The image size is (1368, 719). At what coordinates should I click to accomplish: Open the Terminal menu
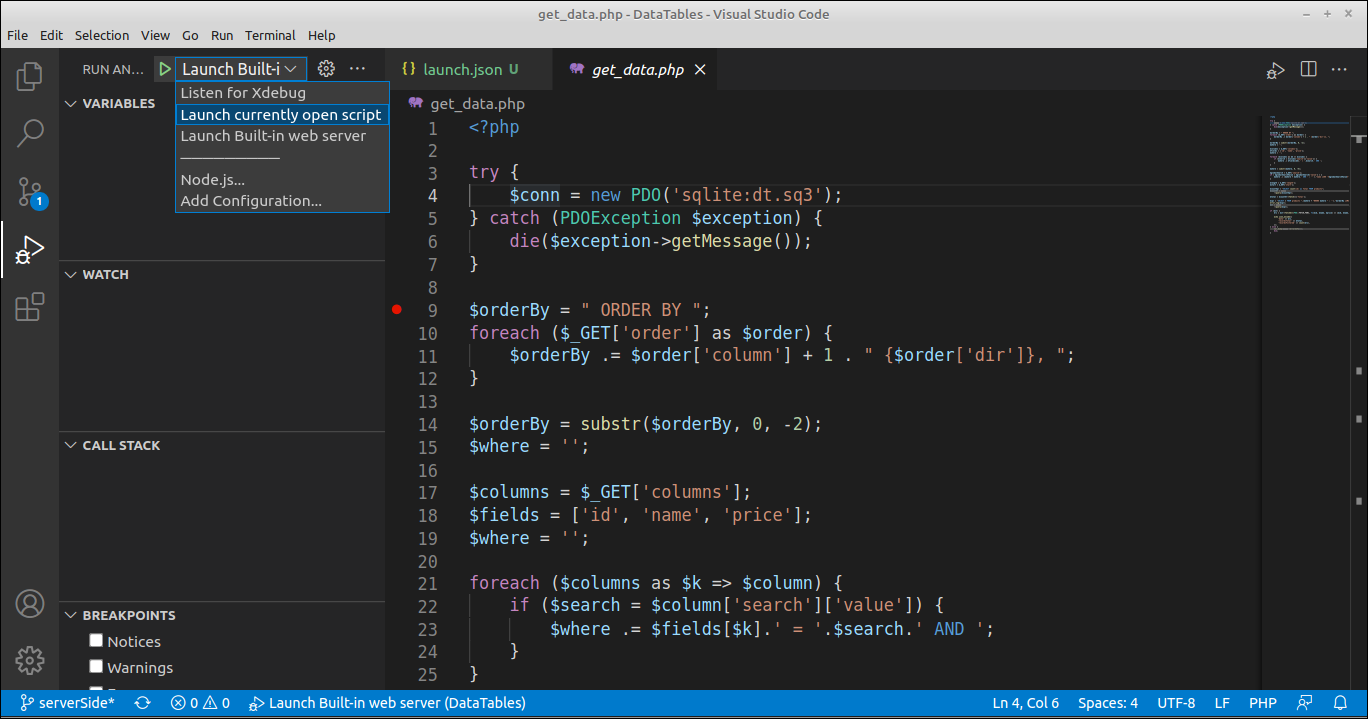[270, 35]
